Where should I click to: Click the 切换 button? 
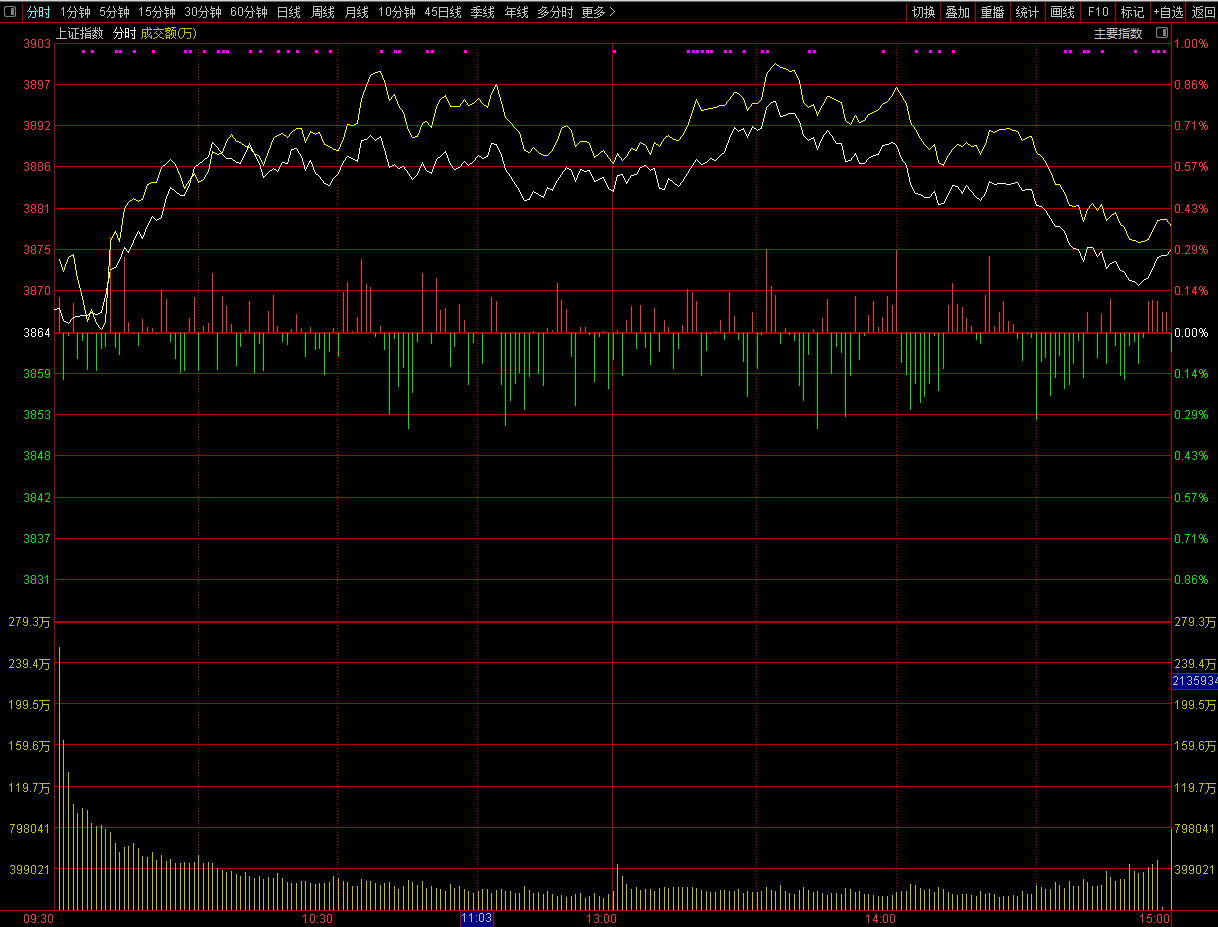pyautogui.click(x=923, y=12)
